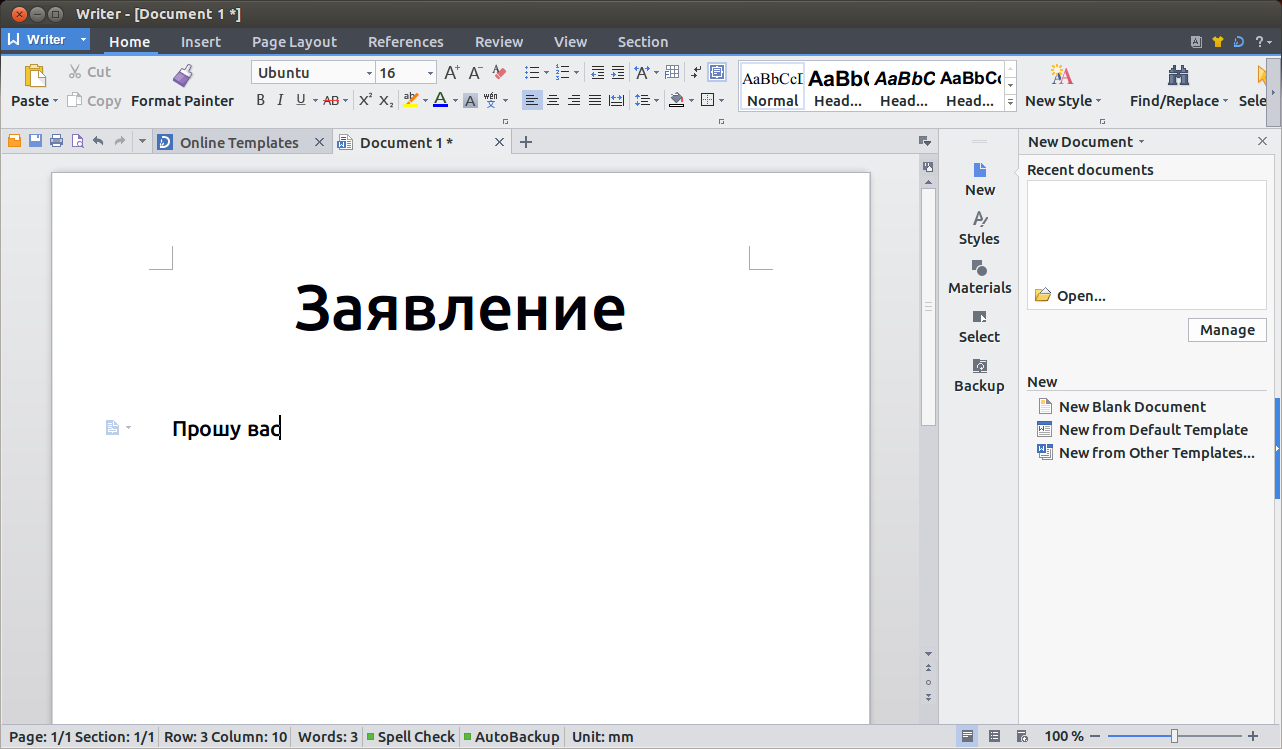Toggle justified text alignment

pyautogui.click(x=594, y=100)
